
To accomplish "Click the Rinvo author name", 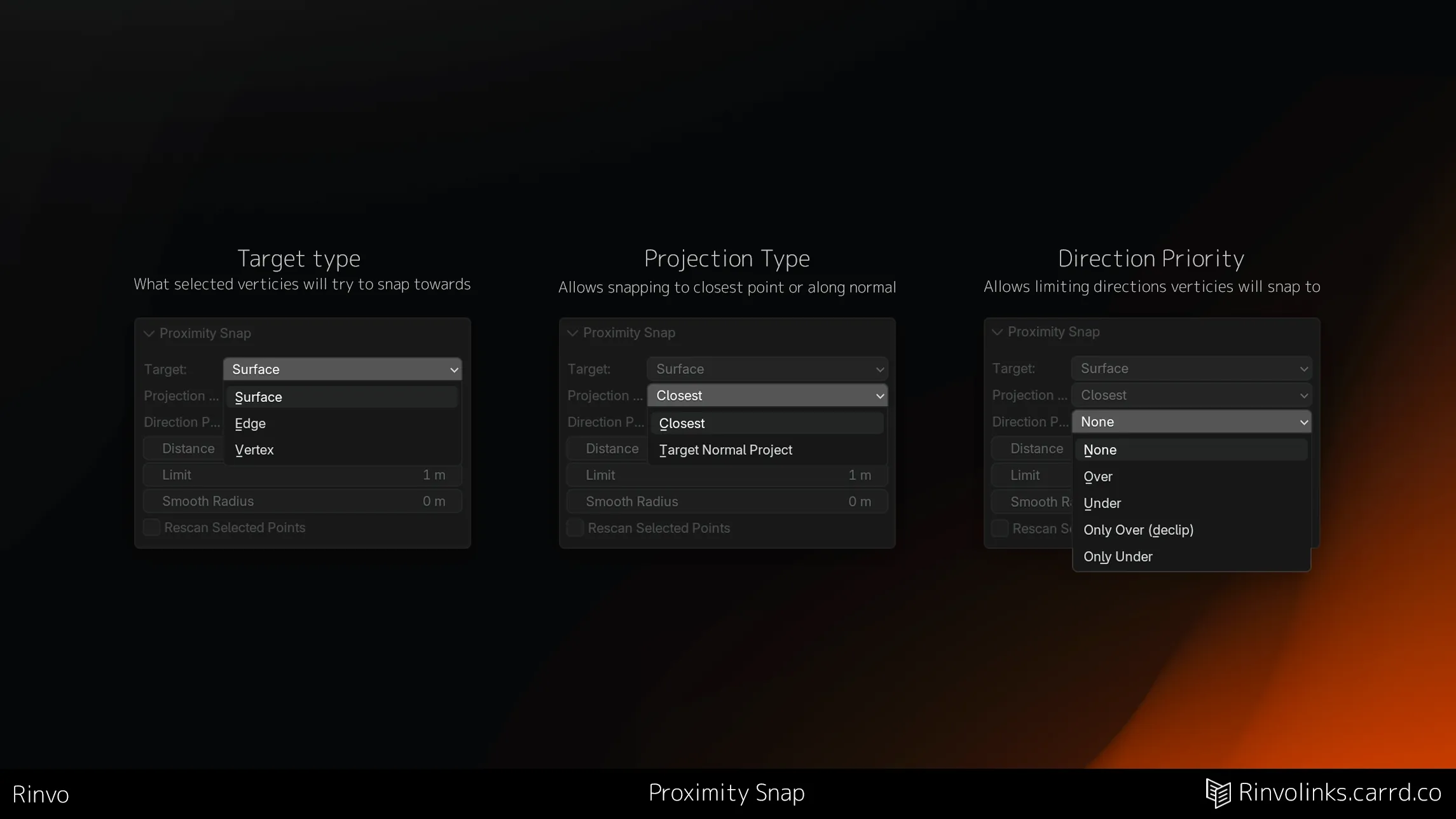I will 41,795.
